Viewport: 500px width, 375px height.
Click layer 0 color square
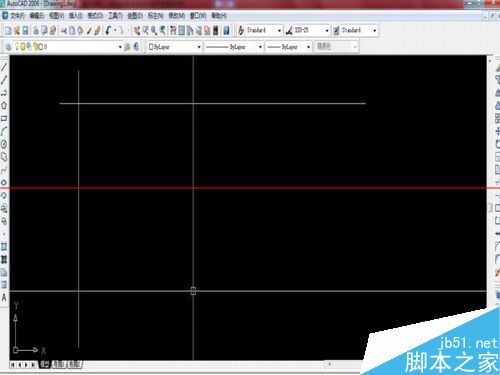pyautogui.click(x=41, y=47)
